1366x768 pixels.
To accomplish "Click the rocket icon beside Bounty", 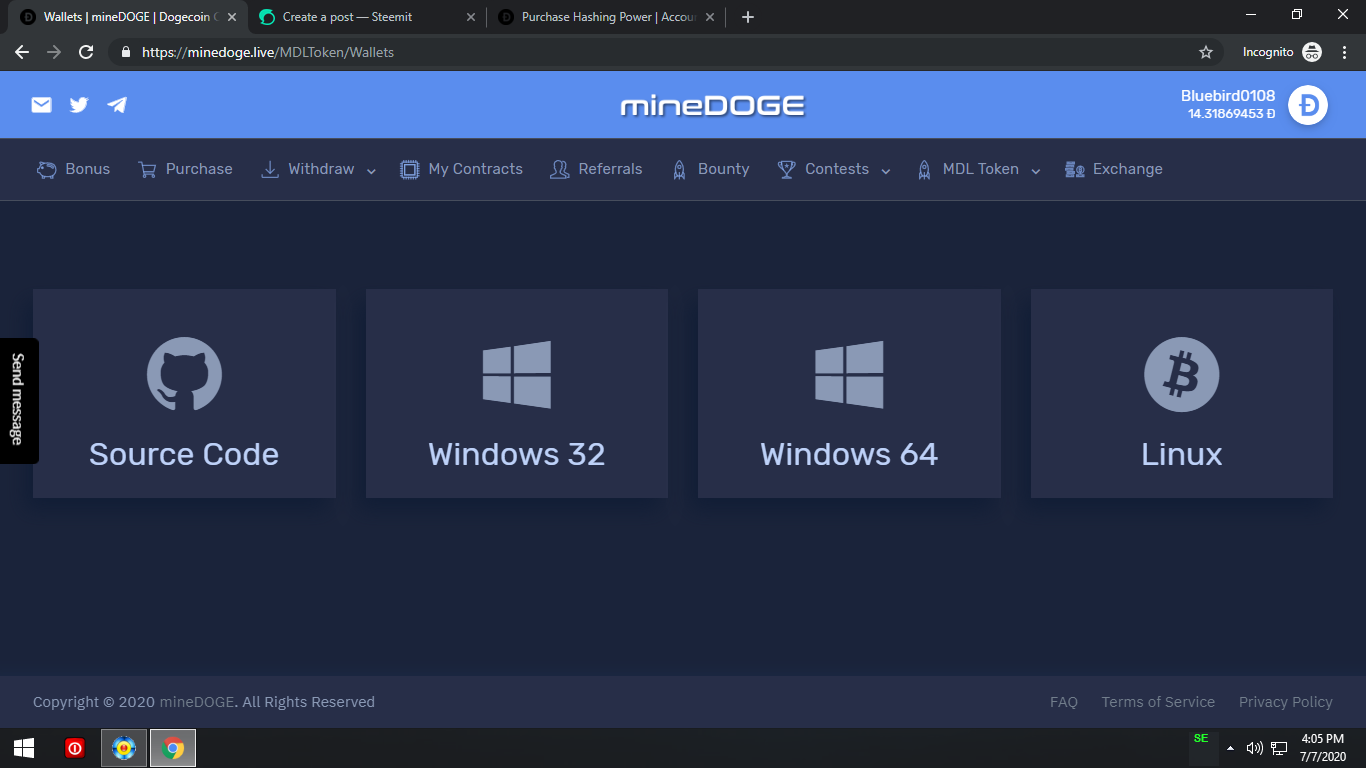I will coord(679,170).
